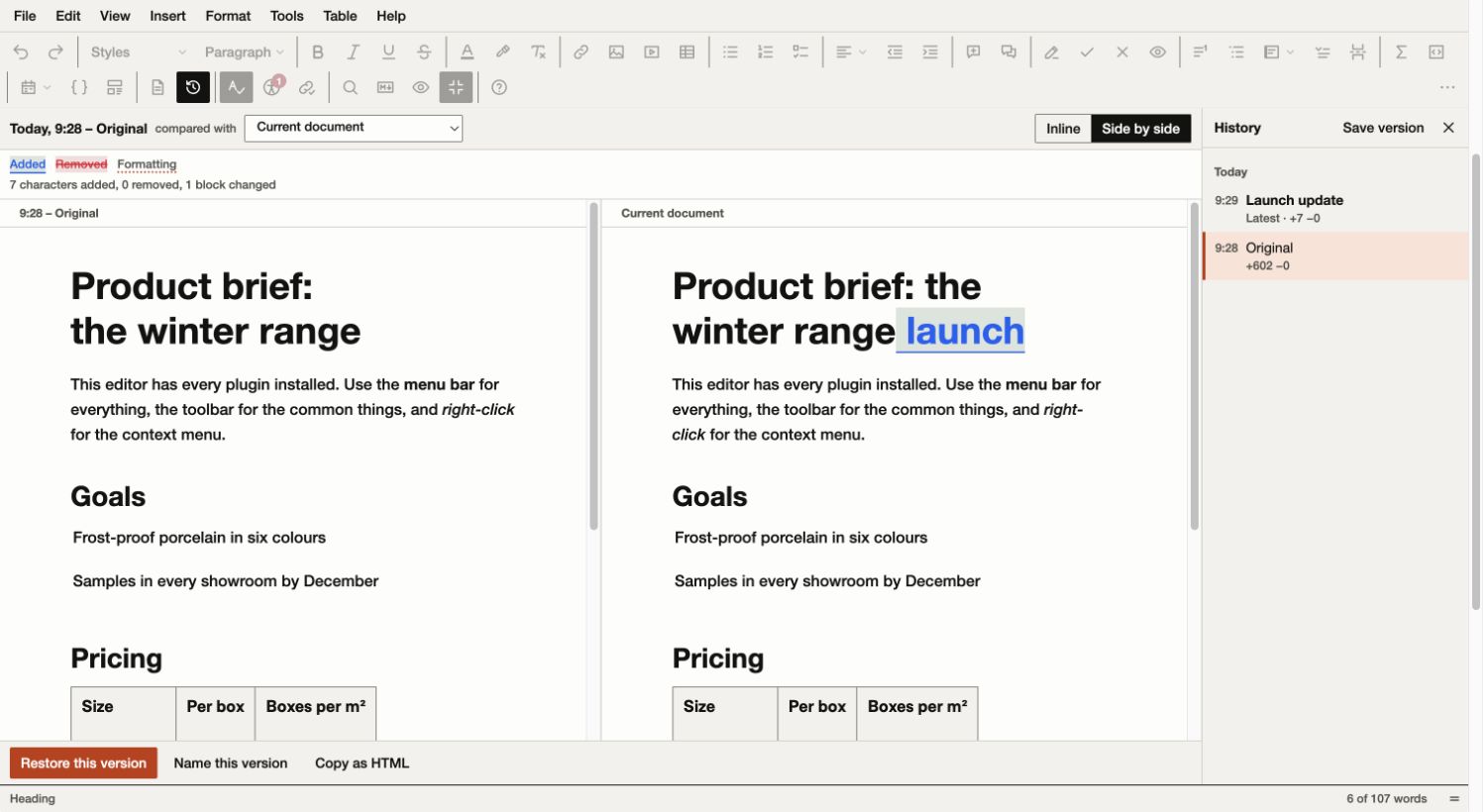Image resolution: width=1483 pixels, height=812 pixels.
Task: Click the Markdown icon in the toolbar
Action: tap(385, 88)
